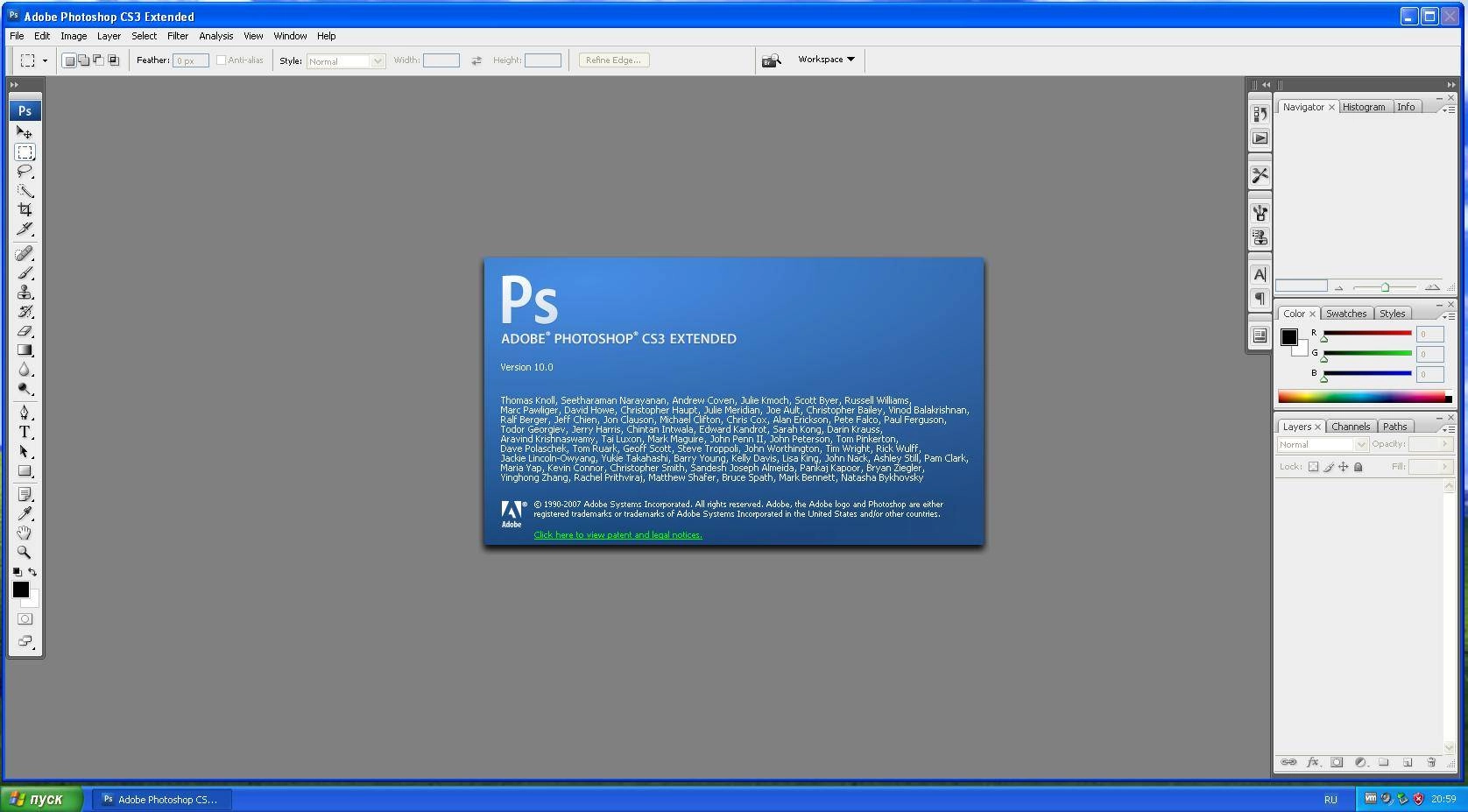Switch to the Channels tab

point(1351,427)
